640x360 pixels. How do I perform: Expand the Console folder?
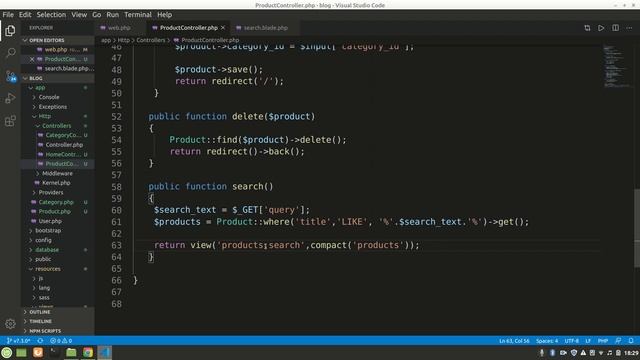49,97
